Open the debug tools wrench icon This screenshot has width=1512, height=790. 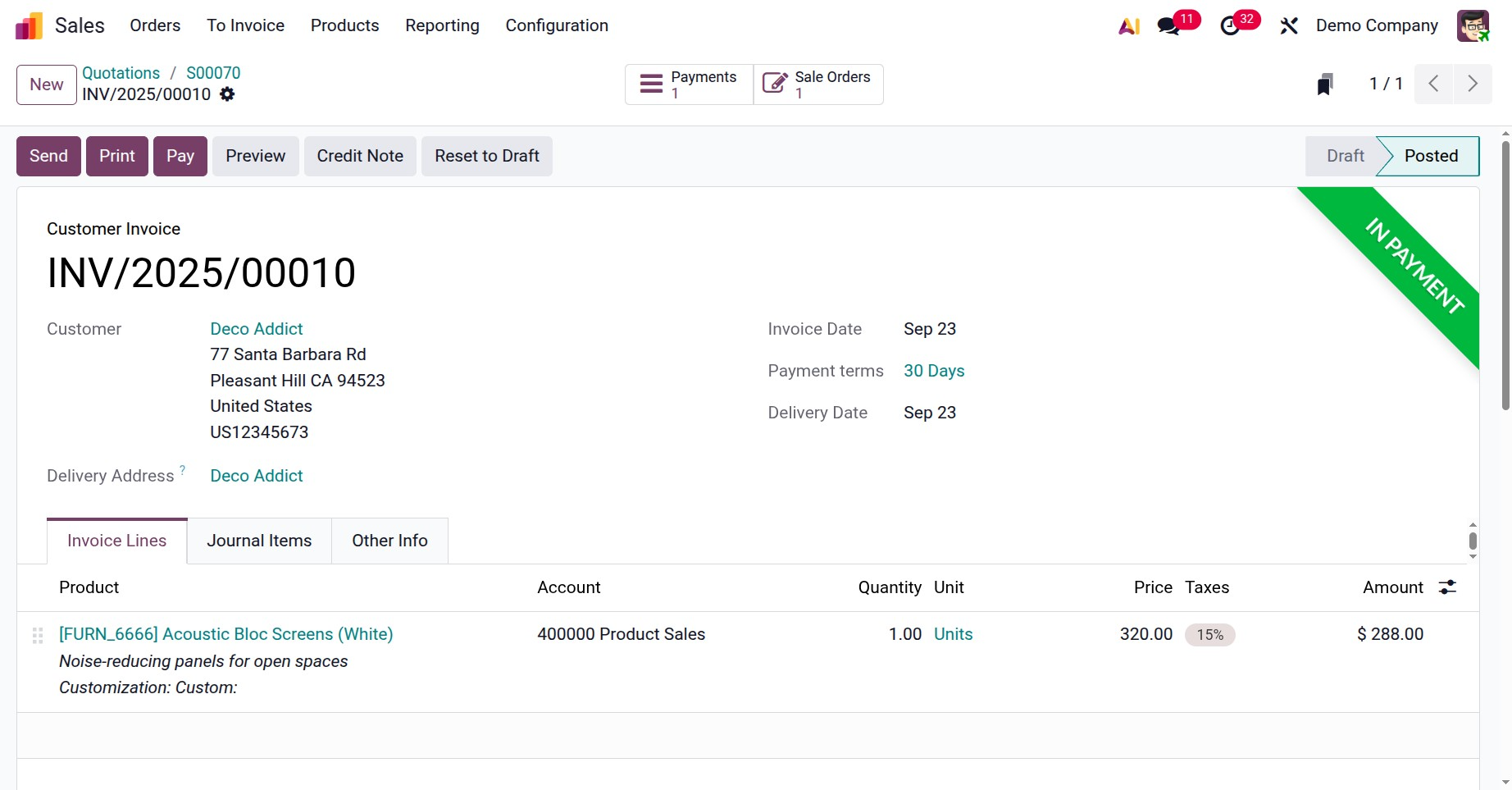[x=1289, y=26]
